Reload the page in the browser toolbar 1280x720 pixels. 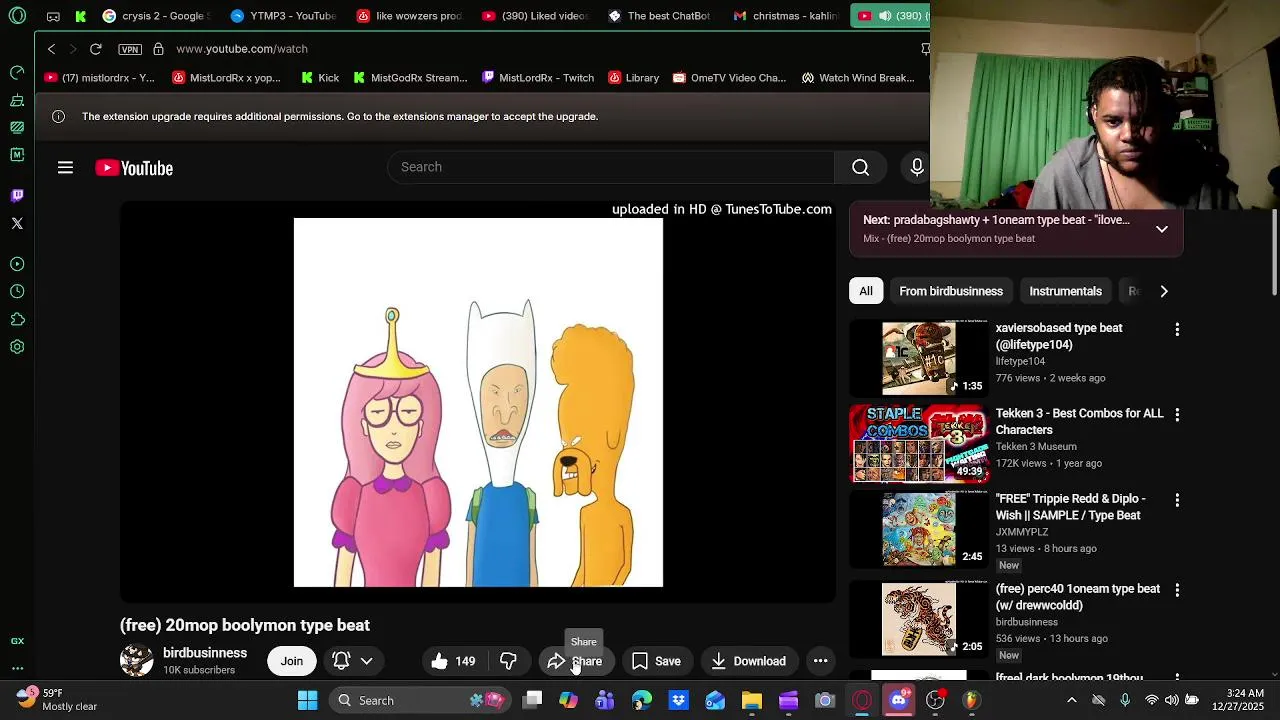click(96, 49)
